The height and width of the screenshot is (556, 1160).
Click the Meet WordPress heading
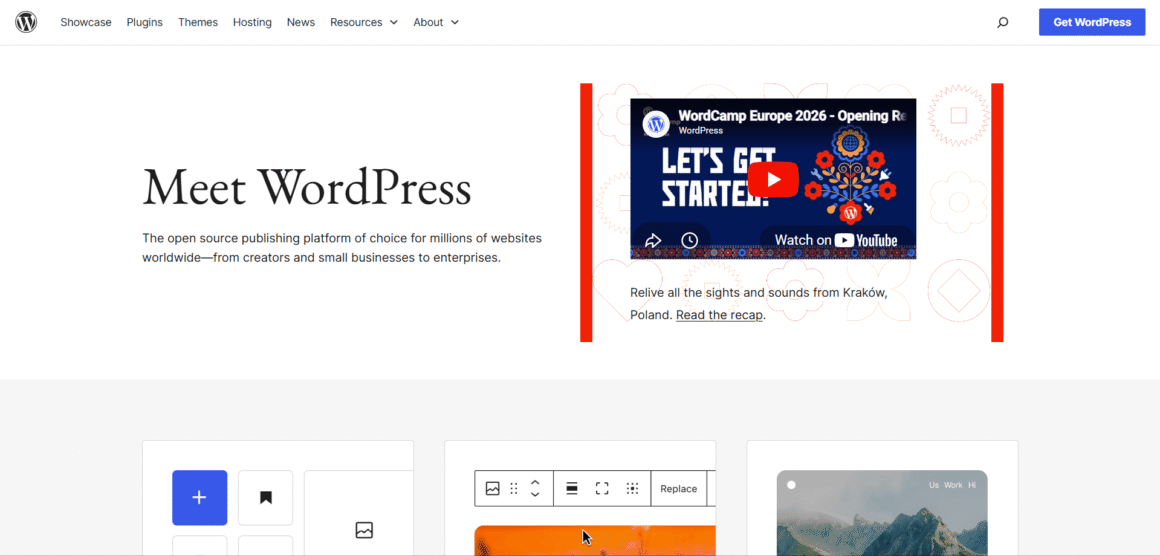(x=306, y=186)
